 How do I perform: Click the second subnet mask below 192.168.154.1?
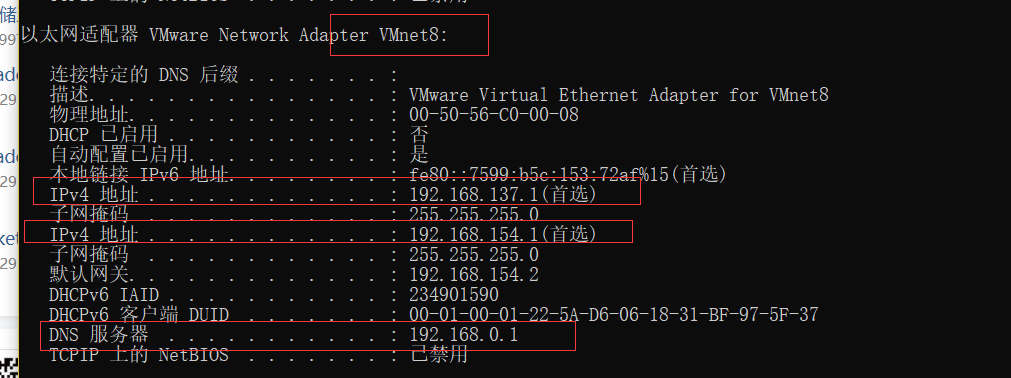click(x=474, y=254)
